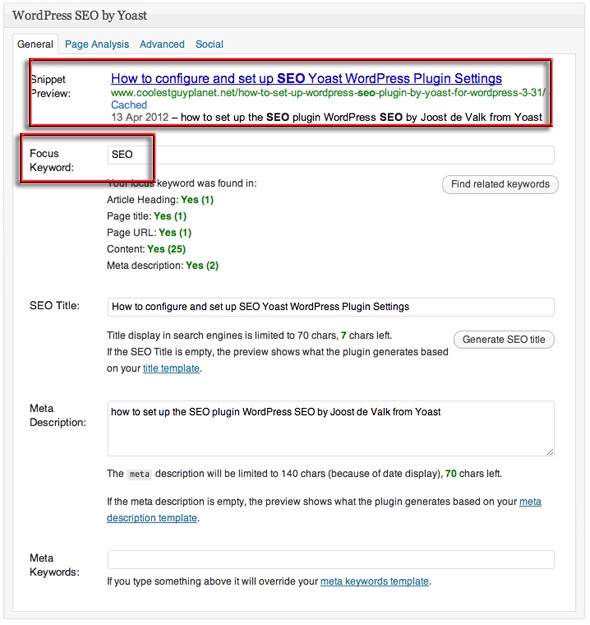Click the green snippet preview URL
This screenshot has height=625, width=590.
pyautogui.click(x=328, y=92)
